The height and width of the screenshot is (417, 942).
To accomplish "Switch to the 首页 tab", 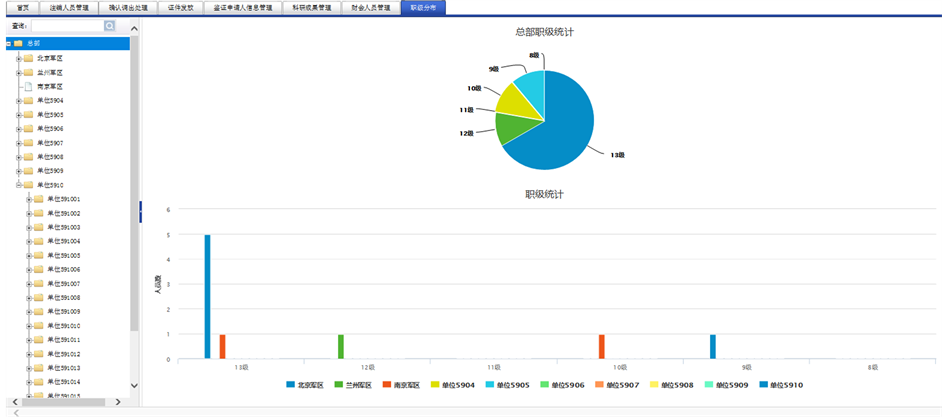I will [23, 7].
